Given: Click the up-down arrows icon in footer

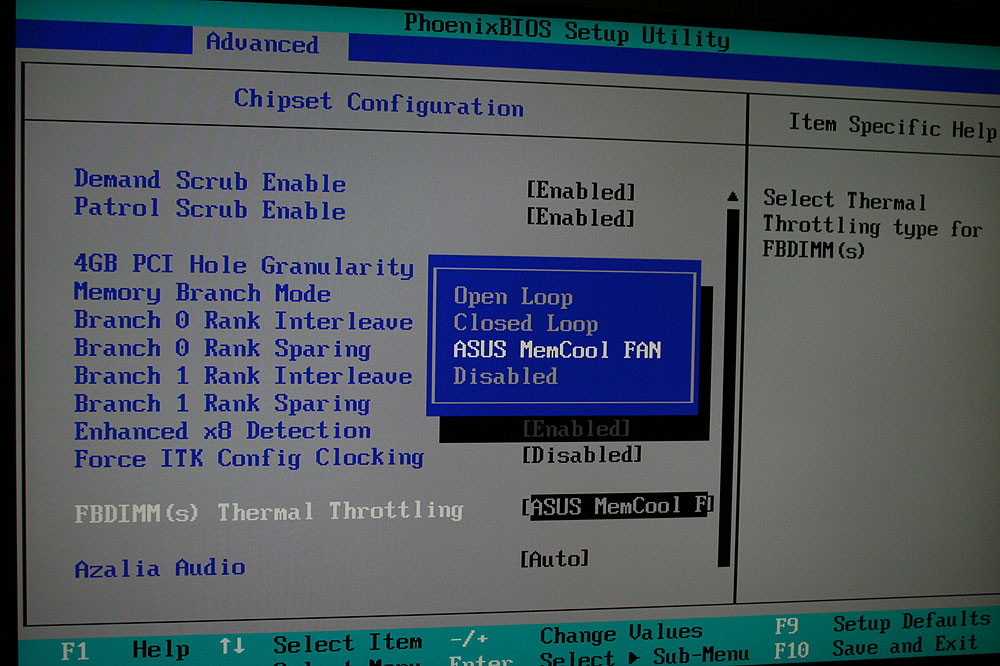Looking at the screenshot, I should pos(232,646).
